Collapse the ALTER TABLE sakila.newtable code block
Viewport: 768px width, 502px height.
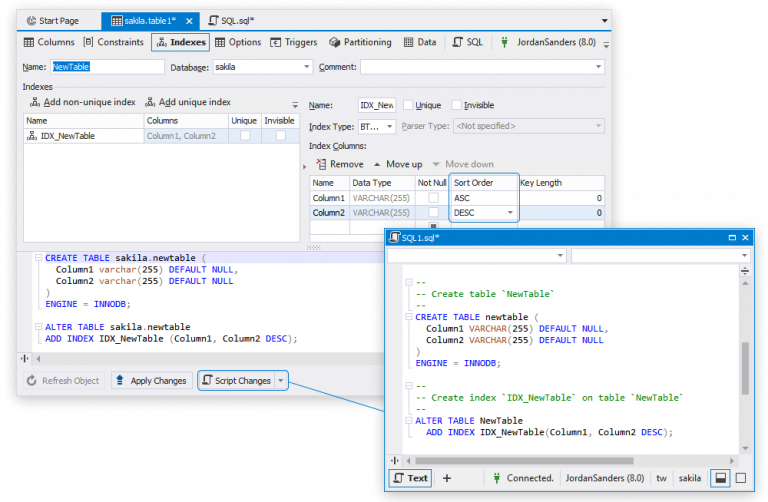[38, 326]
